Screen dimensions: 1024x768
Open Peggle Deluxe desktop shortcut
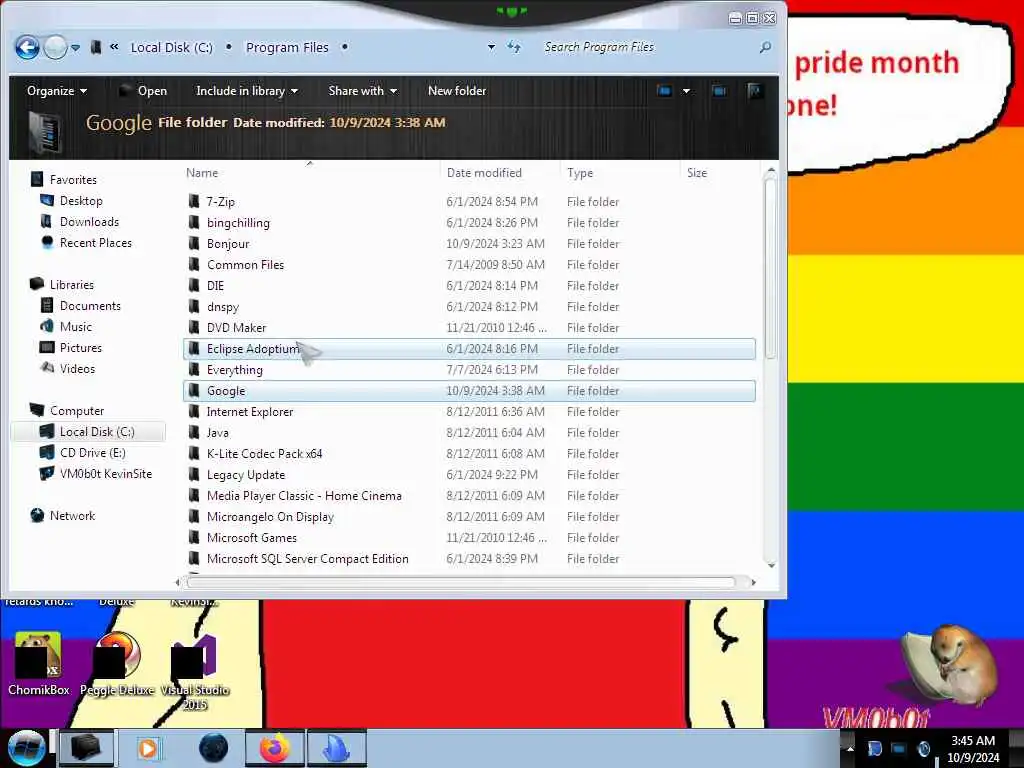click(117, 664)
